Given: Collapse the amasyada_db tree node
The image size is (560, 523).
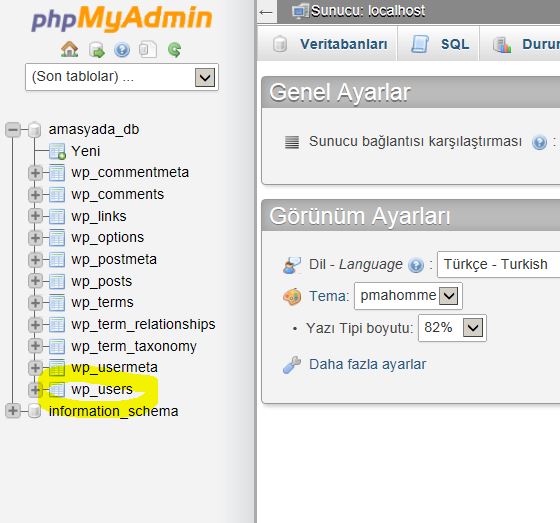Looking at the screenshot, I should (13, 130).
